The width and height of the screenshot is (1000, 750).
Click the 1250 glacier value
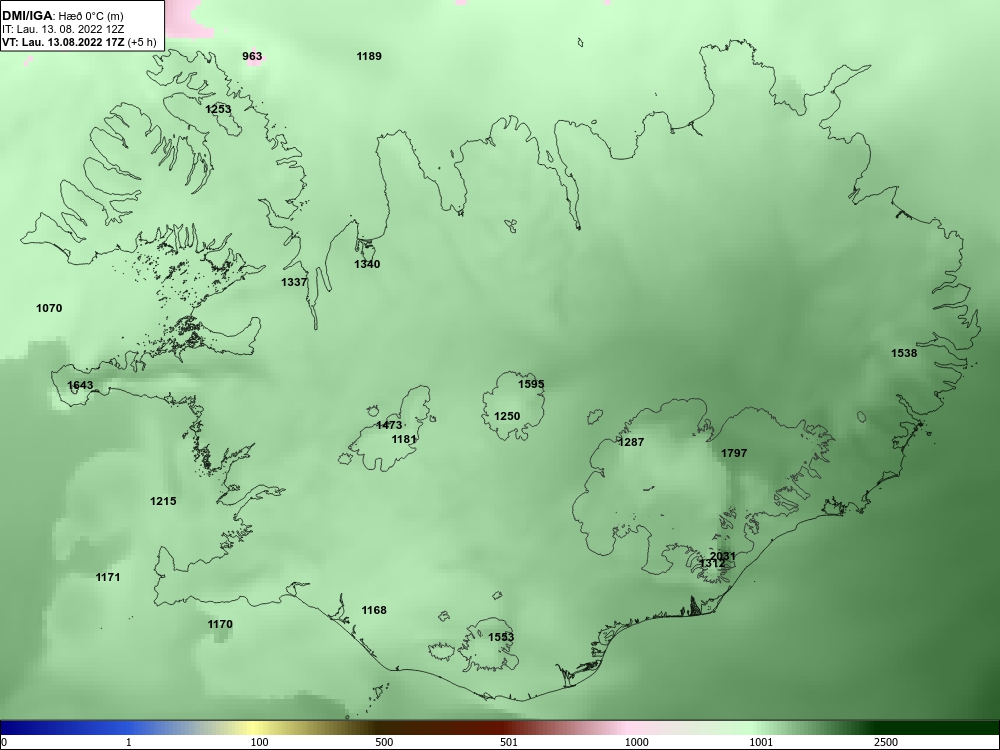507,416
